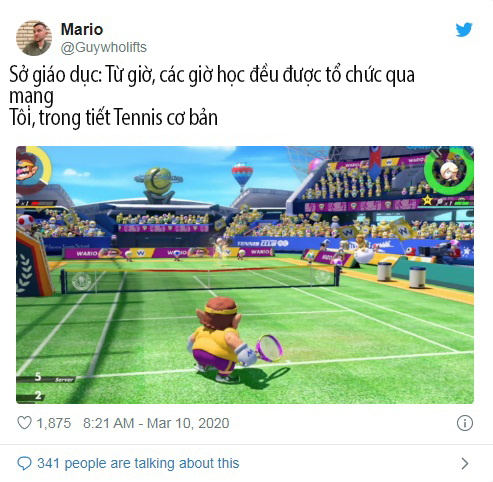Screen dimensions: 493x482
Task: Click the hot air balloon in the image
Action: (242, 176)
